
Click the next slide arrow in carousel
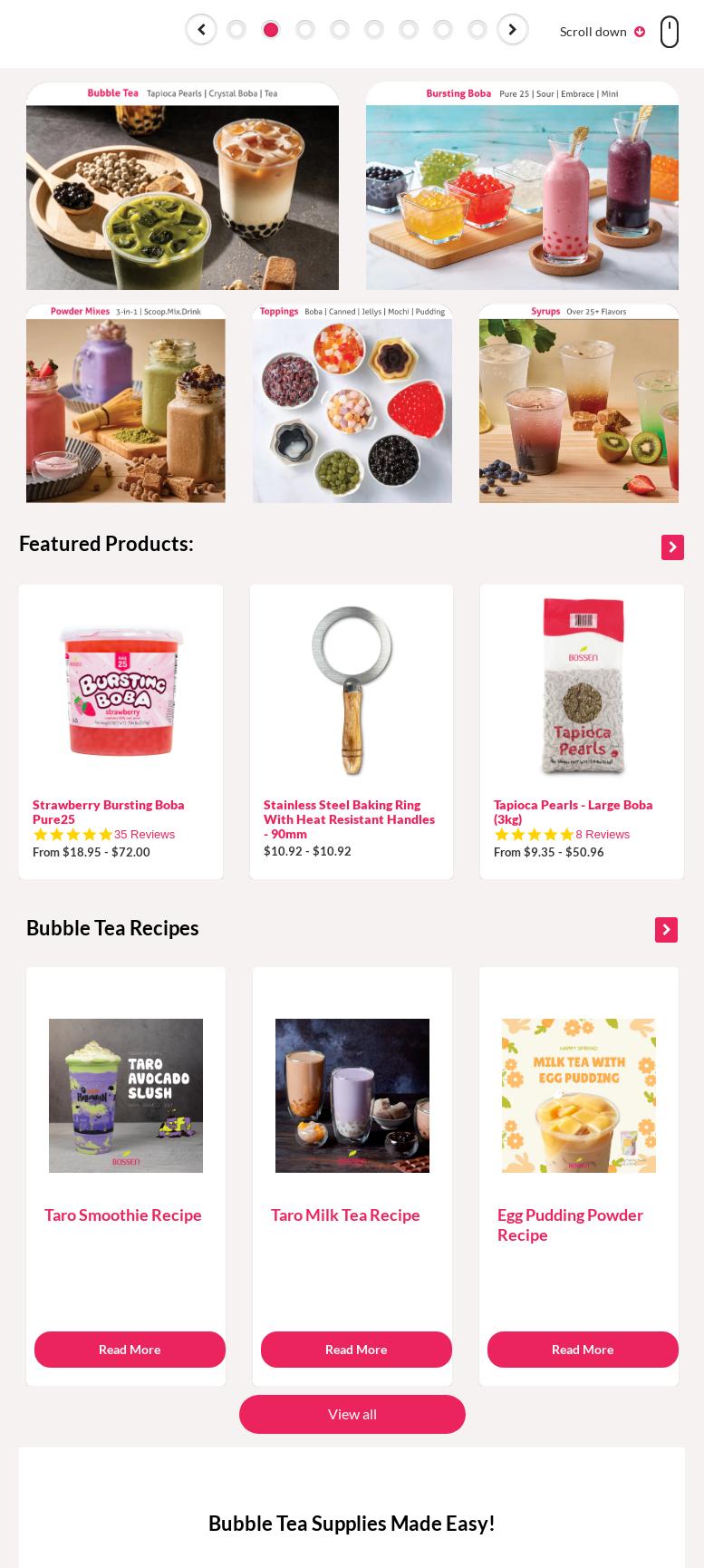tap(513, 30)
